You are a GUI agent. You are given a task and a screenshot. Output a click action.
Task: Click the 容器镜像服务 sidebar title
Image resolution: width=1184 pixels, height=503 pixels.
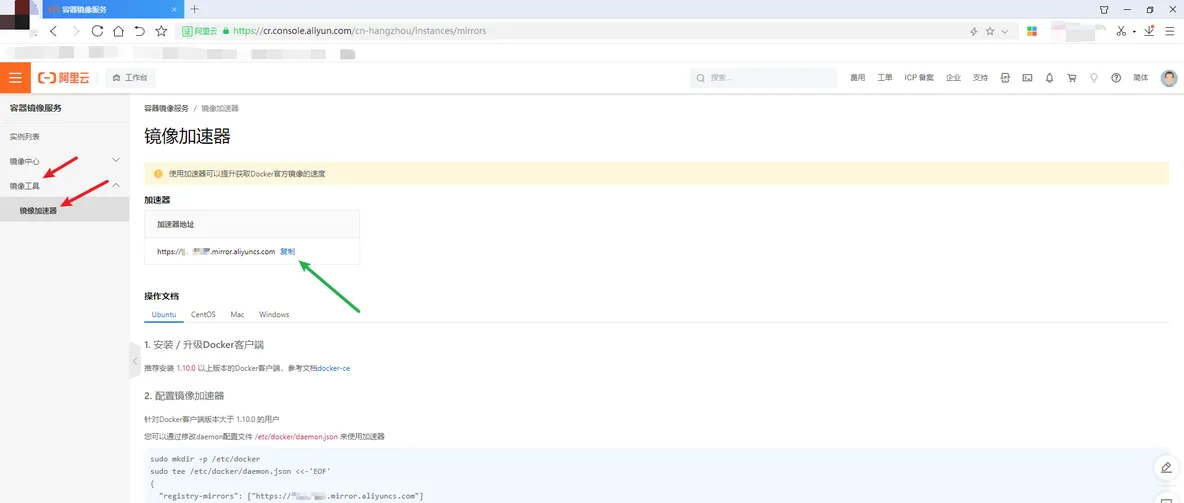35,108
